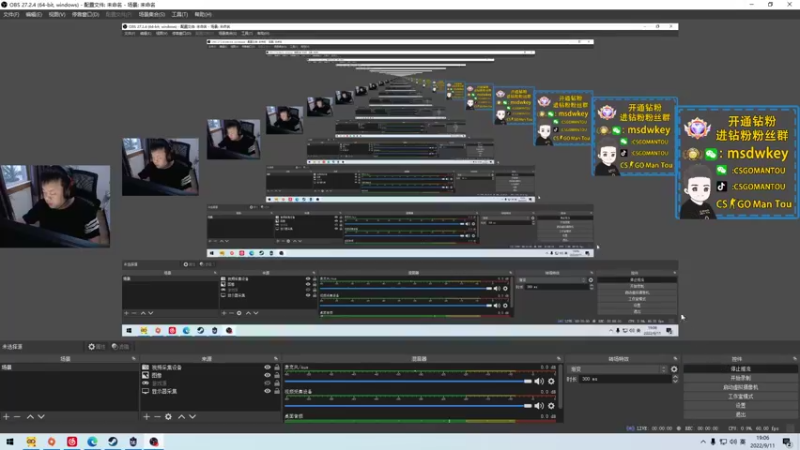Open the 视图(V) menu
800x450 pixels.
coord(57,14)
